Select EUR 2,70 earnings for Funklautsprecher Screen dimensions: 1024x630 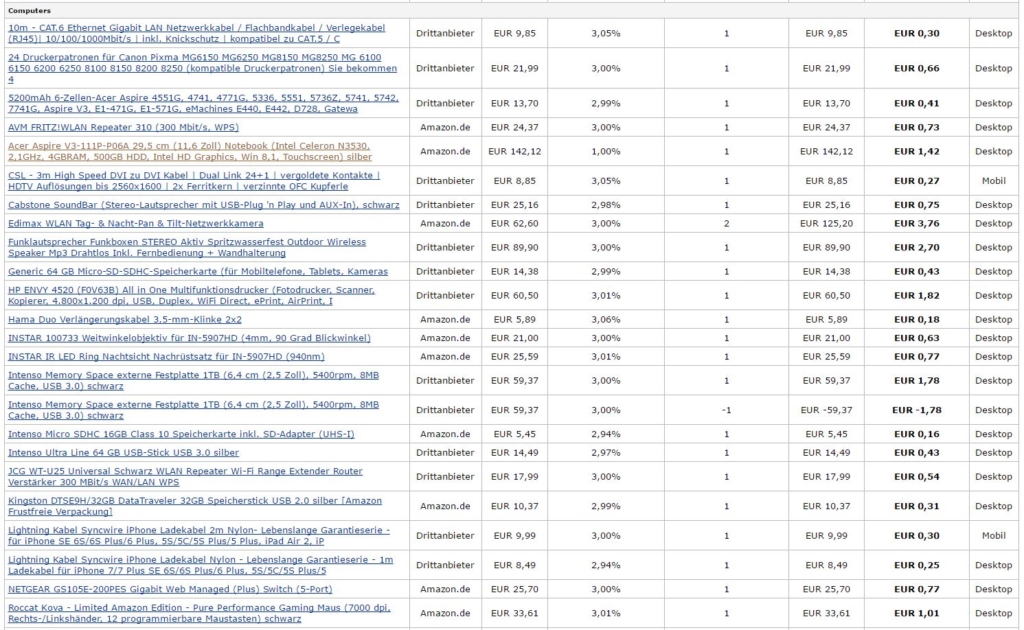click(x=916, y=247)
